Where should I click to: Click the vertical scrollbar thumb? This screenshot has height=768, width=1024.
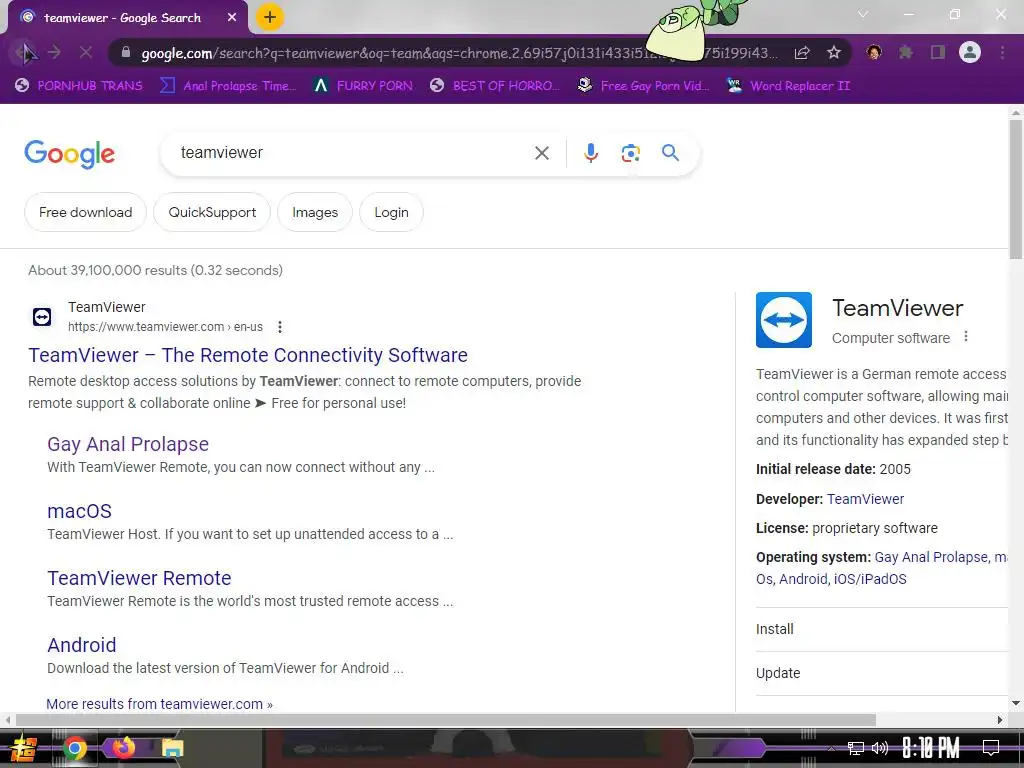coord(1016,189)
